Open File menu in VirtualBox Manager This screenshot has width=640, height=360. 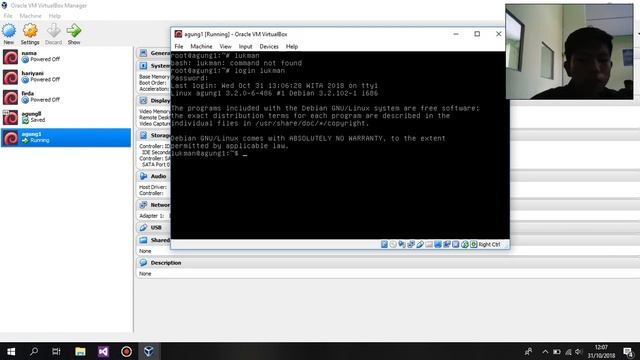click(x=8, y=16)
